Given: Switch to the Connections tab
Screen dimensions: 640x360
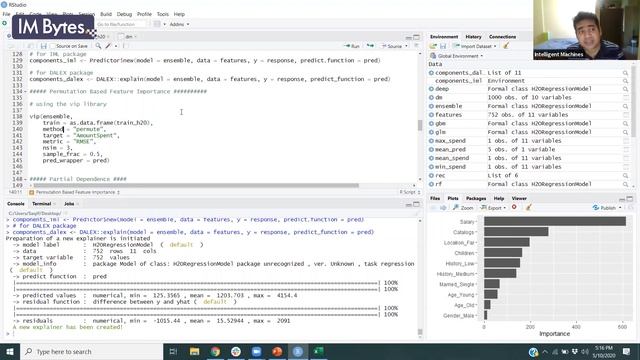Looking at the screenshot, I should click(x=502, y=37).
